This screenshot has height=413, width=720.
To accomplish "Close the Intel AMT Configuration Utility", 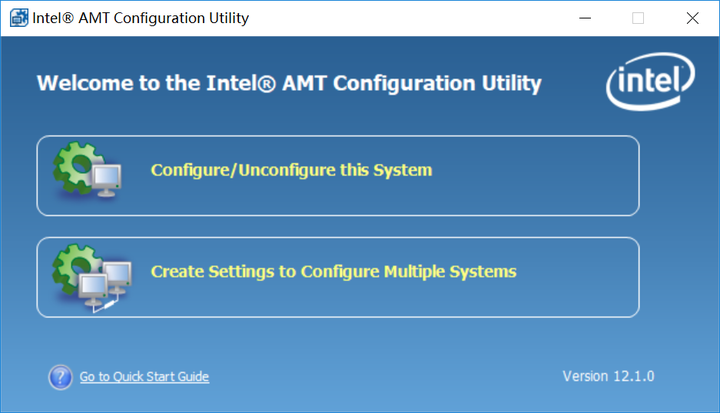I will click(x=692, y=18).
